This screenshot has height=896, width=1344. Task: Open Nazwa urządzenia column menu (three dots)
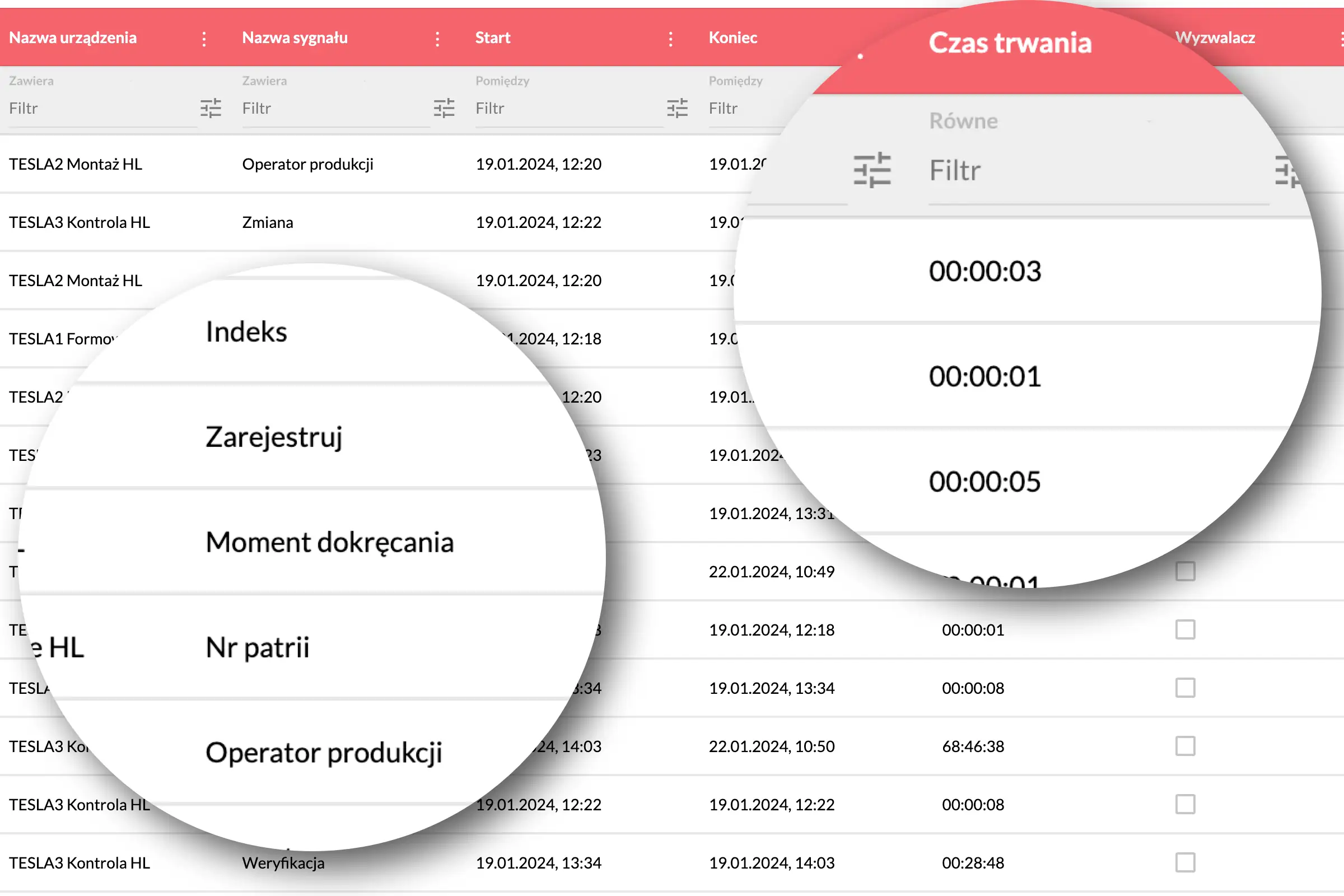(x=204, y=39)
